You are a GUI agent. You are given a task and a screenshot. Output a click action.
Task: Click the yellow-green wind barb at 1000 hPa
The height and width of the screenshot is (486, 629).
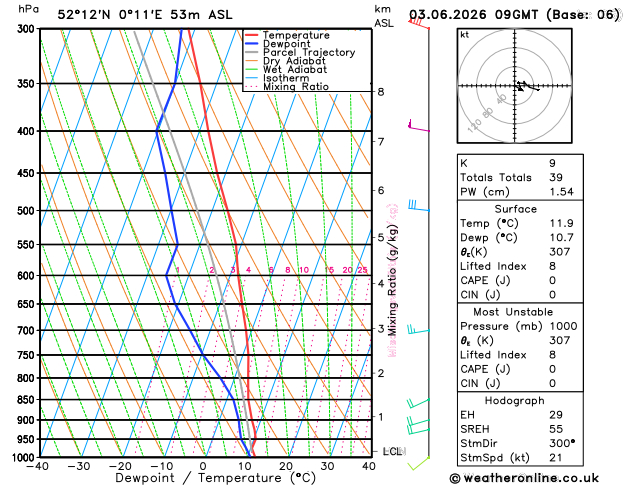tap(419, 463)
